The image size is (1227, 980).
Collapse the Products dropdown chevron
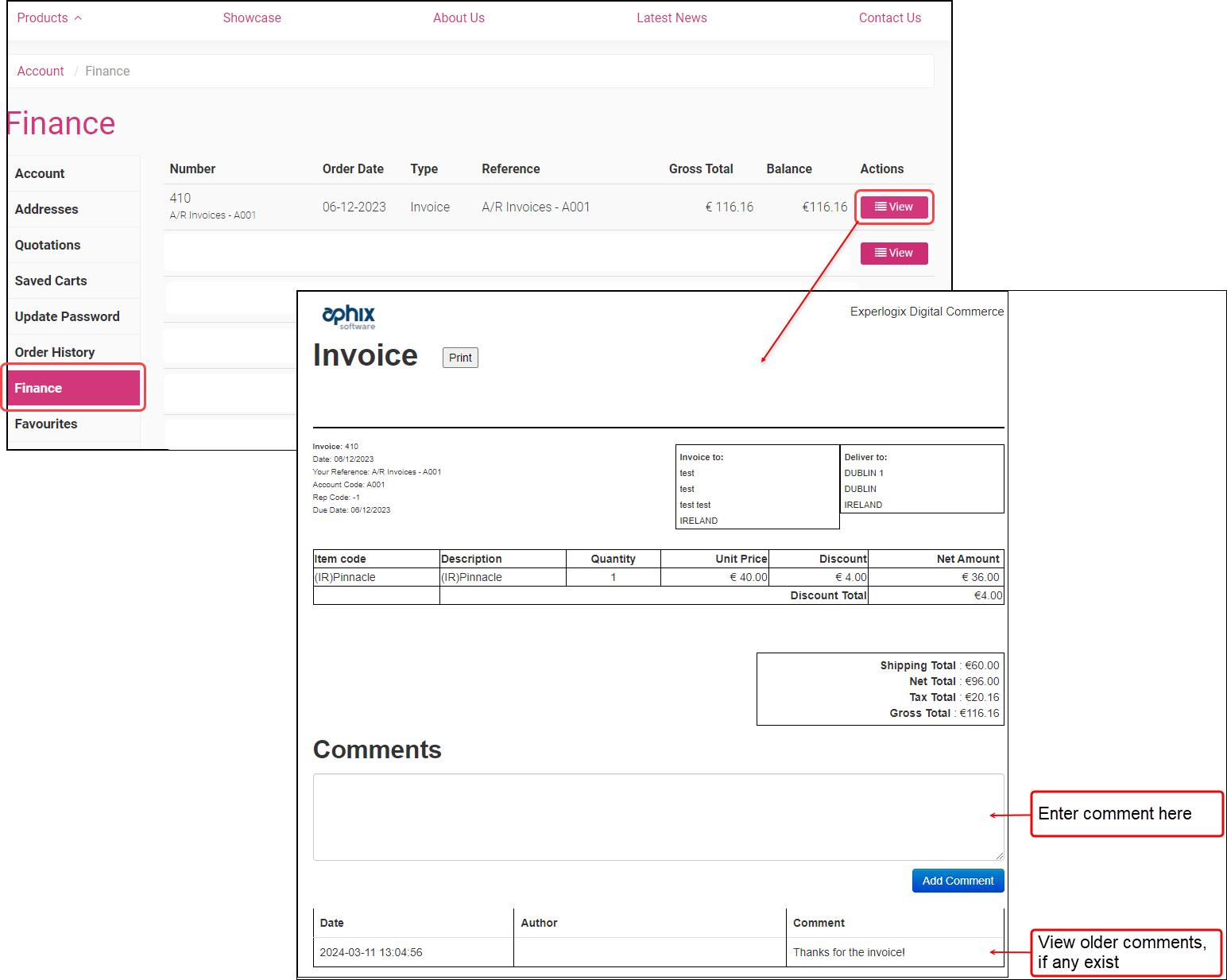point(77,17)
